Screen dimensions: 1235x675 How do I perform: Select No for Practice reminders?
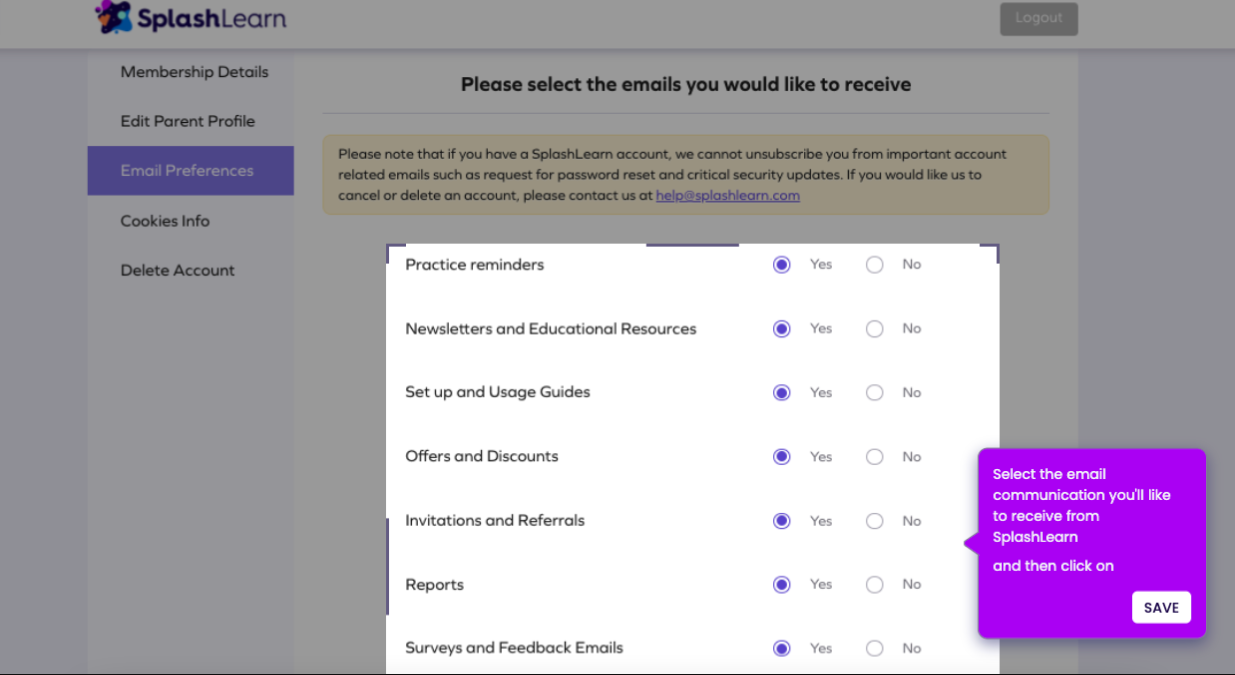click(875, 265)
